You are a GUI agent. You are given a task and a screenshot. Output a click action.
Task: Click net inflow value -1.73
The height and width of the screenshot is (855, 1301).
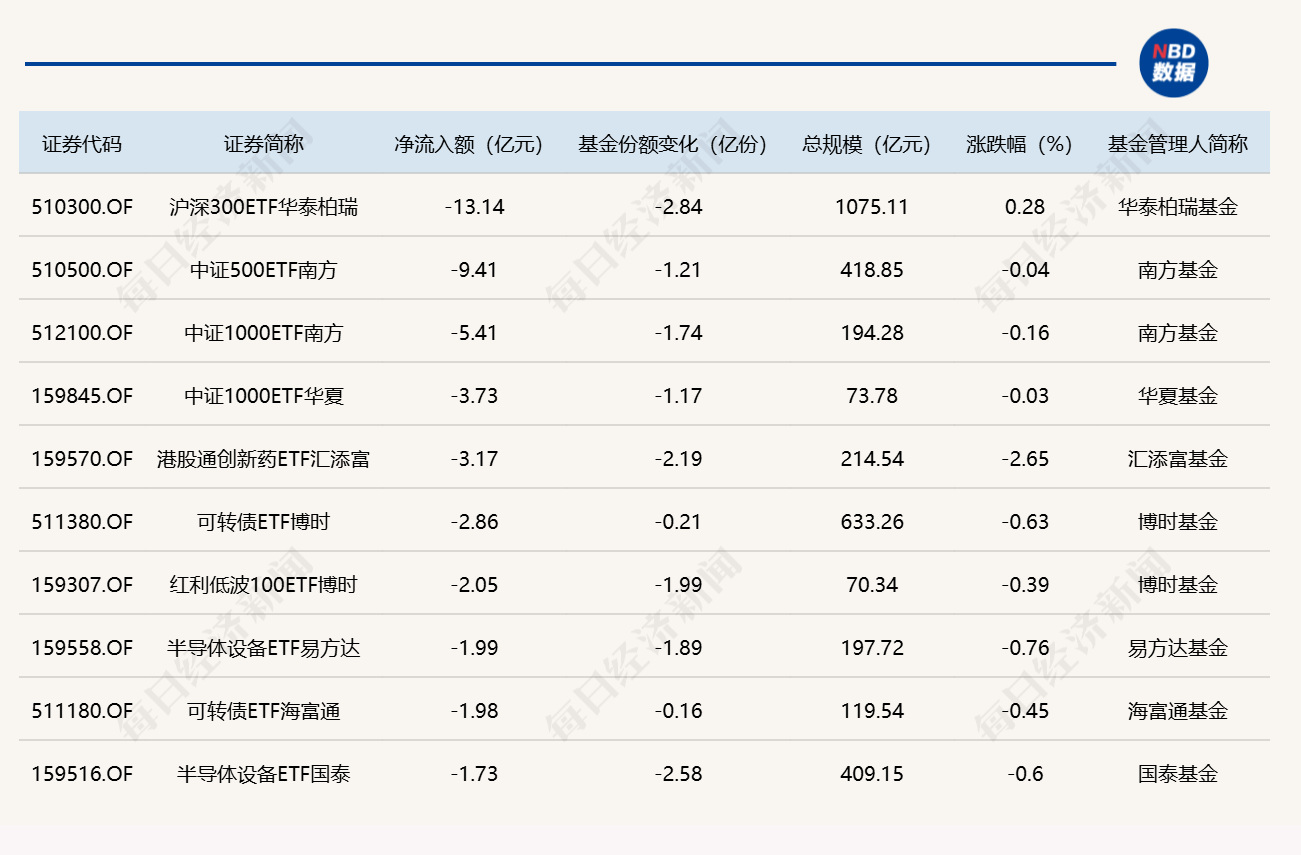point(474,774)
